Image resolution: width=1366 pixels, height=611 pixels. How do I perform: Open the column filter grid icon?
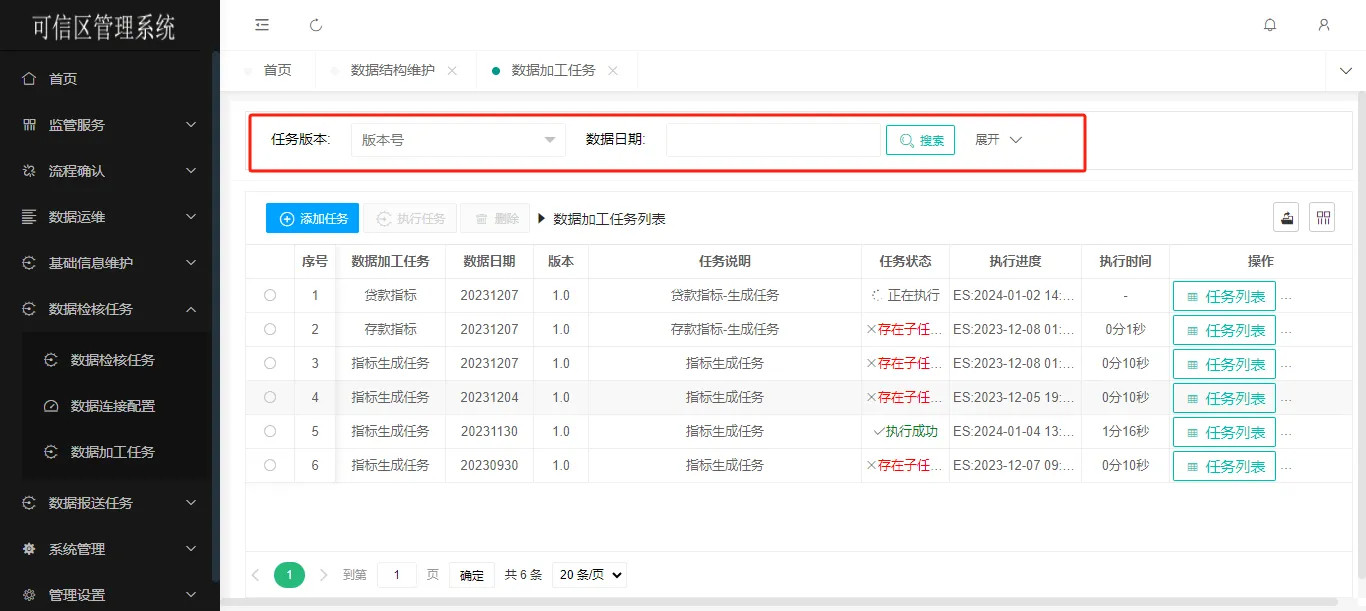click(1322, 218)
